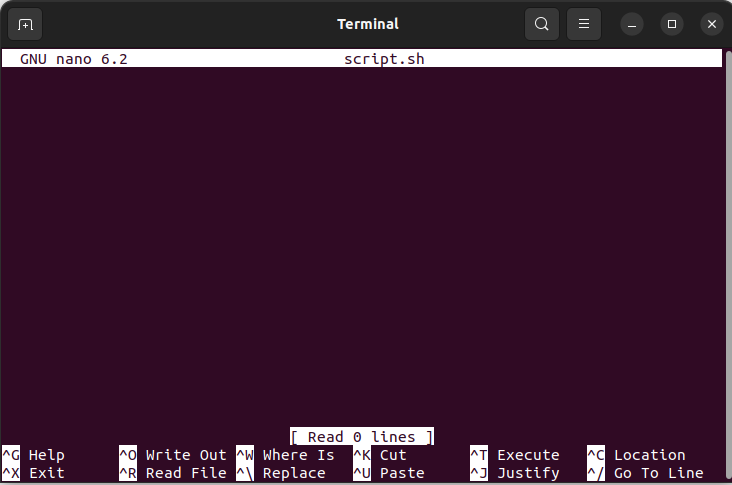Click the ^W Where Is shortcut
Image resolution: width=732 pixels, height=485 pixels.
pos(285,455)
